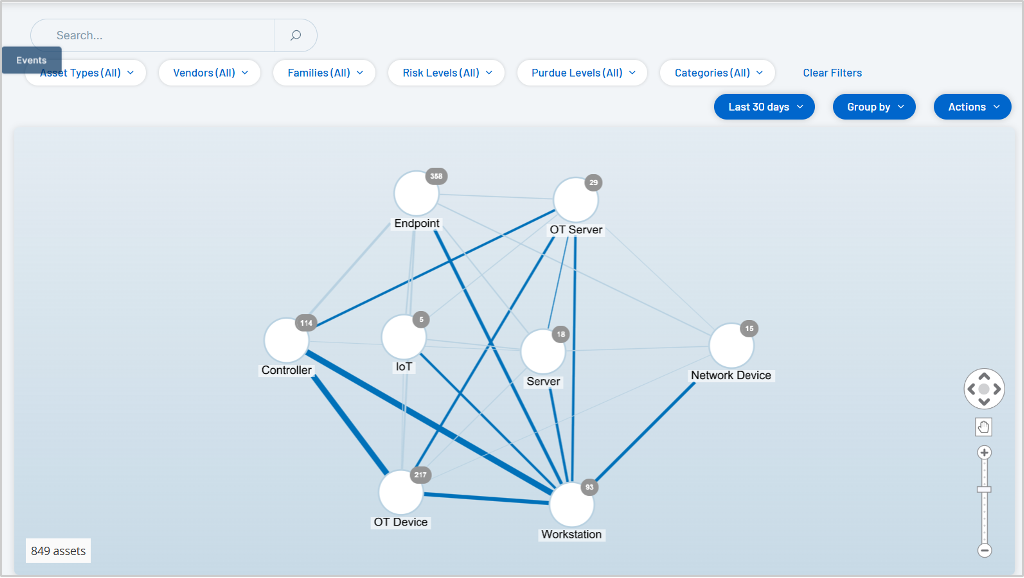
Task: Click the OT Server label text
Action: 576,230
